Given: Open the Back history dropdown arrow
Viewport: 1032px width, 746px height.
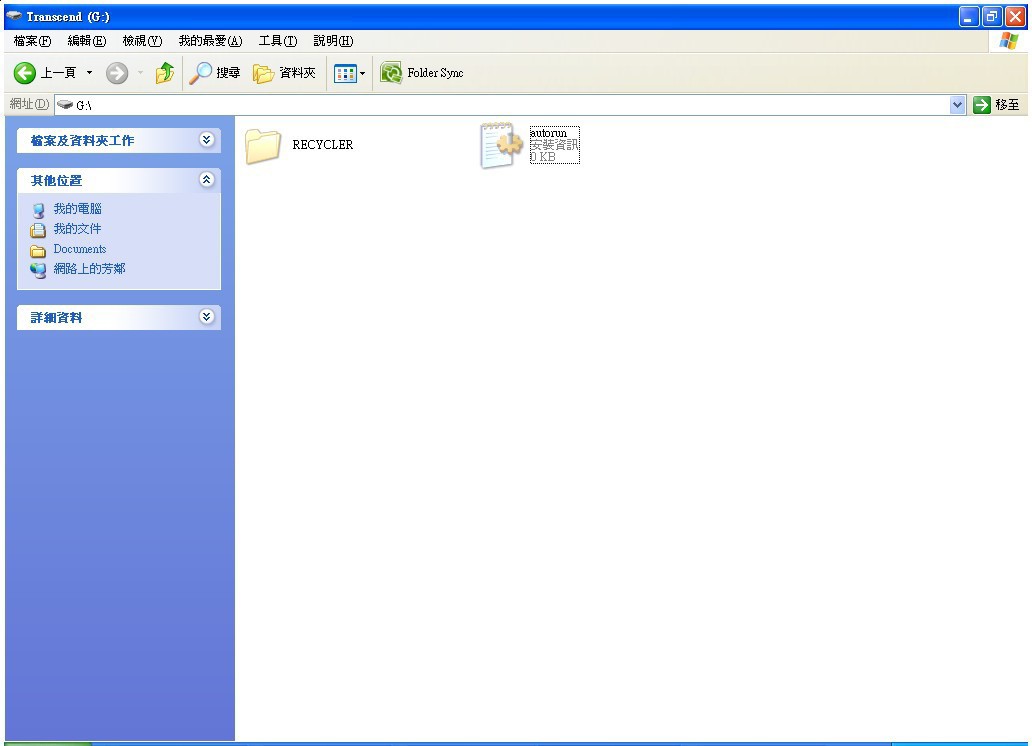Looking at the screenshot, I should pyautogui.click(x=90, y=73).
